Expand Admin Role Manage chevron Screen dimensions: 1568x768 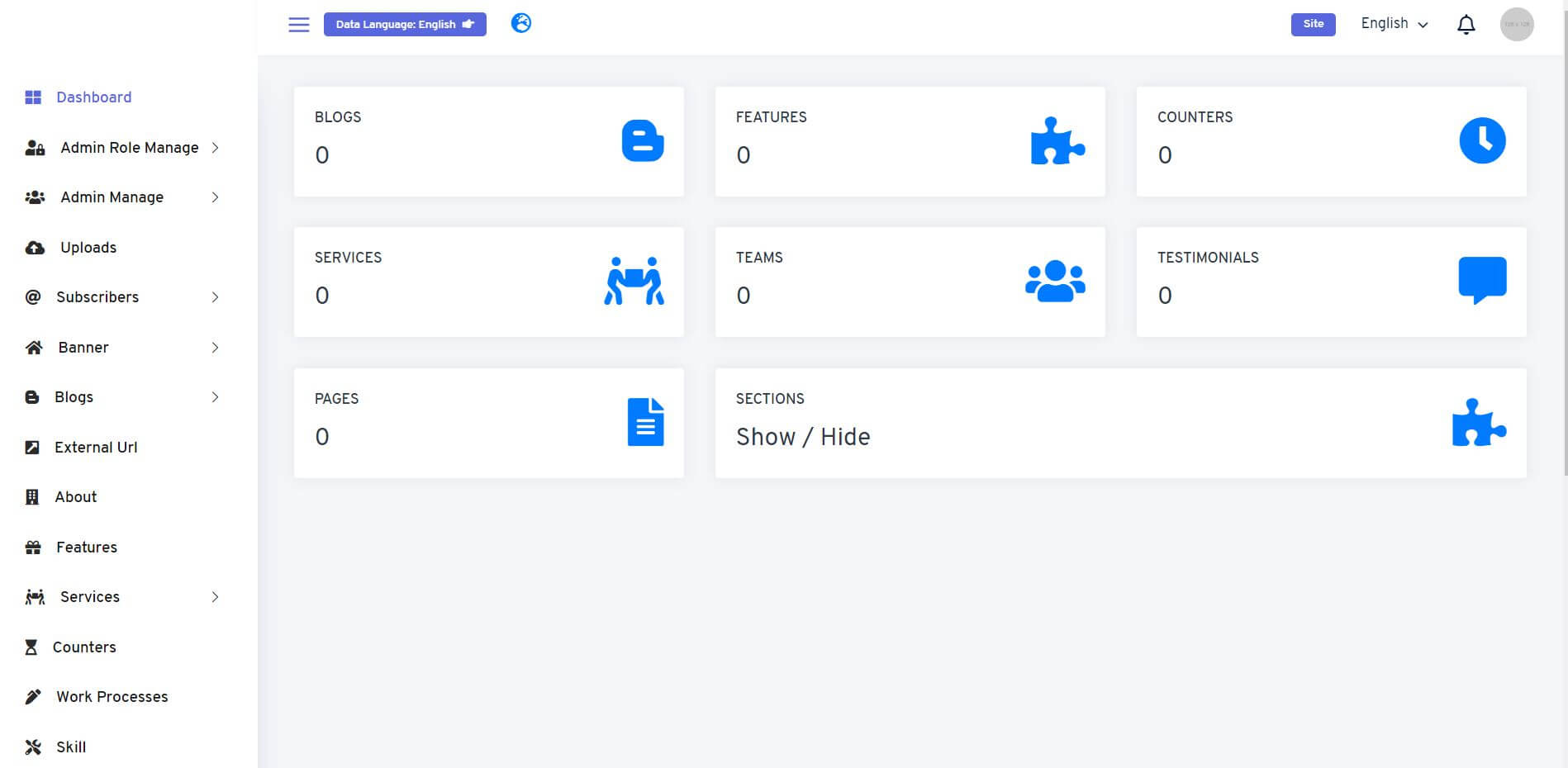tap(215, 148)
